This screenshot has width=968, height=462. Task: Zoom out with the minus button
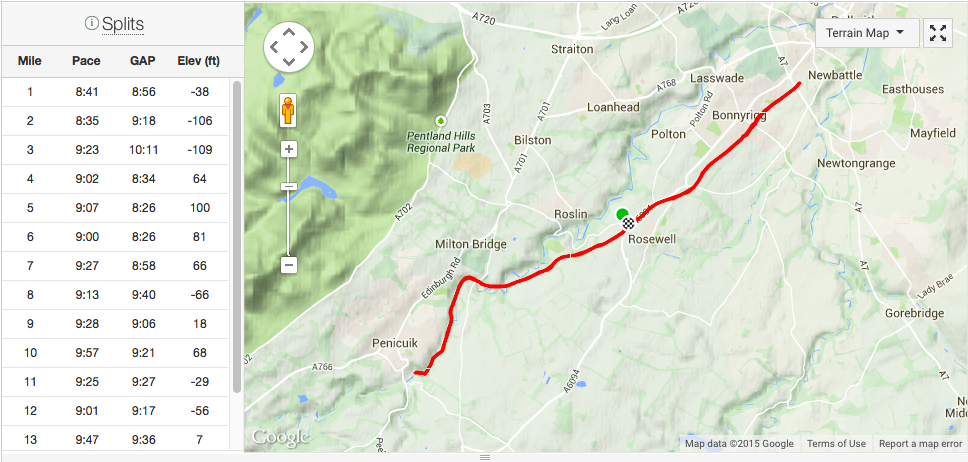click(289, 266)
